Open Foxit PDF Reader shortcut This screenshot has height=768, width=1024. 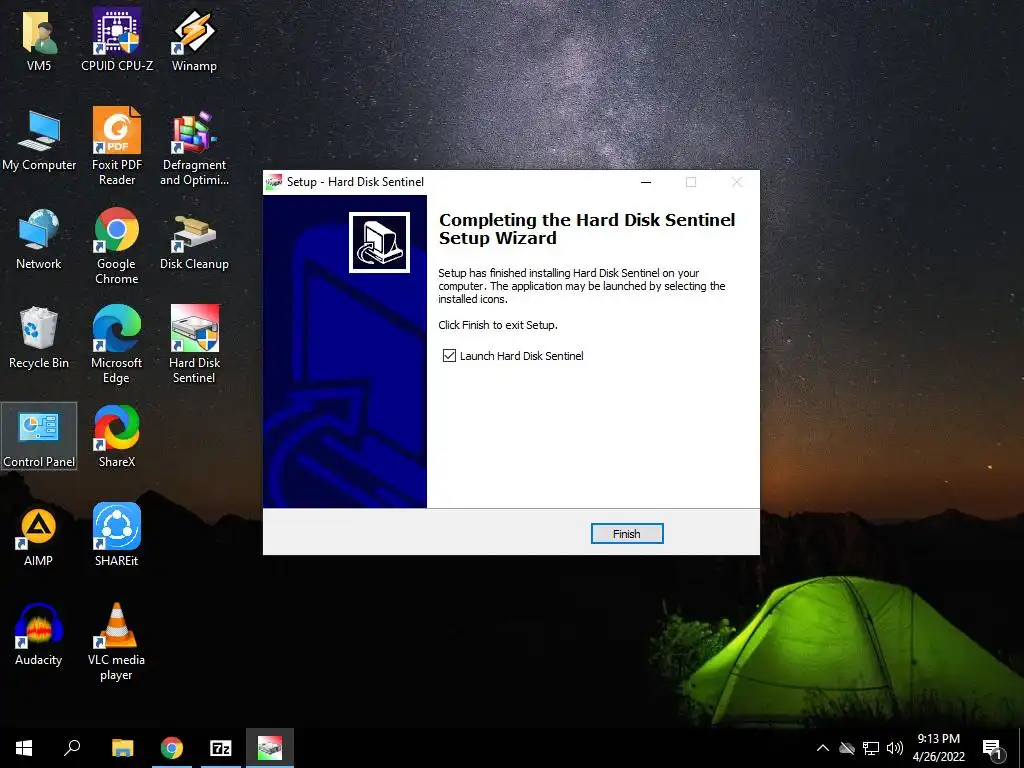pyautogui.click(x=116, y=146)
